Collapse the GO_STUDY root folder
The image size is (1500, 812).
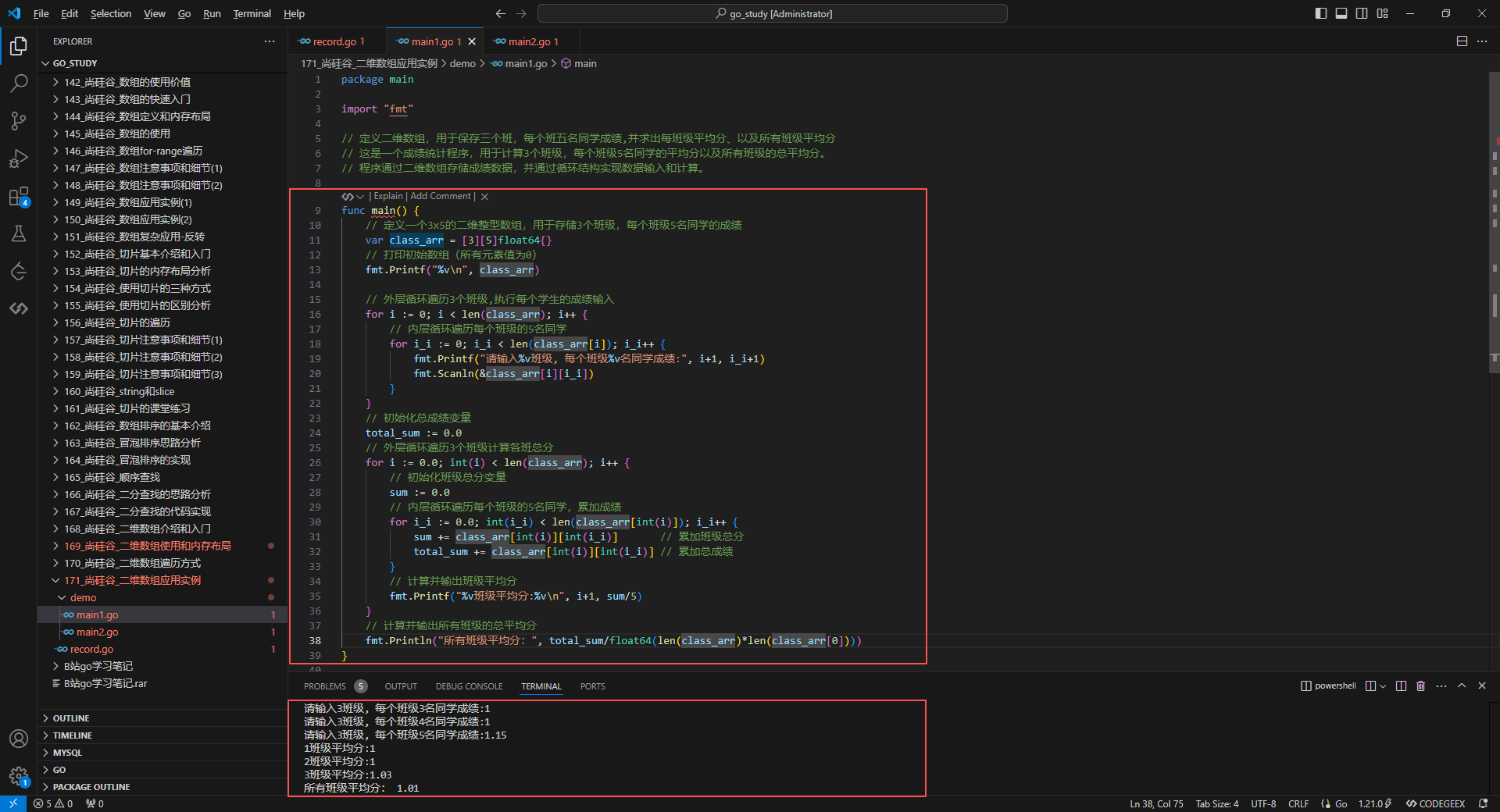pos(162,63)
